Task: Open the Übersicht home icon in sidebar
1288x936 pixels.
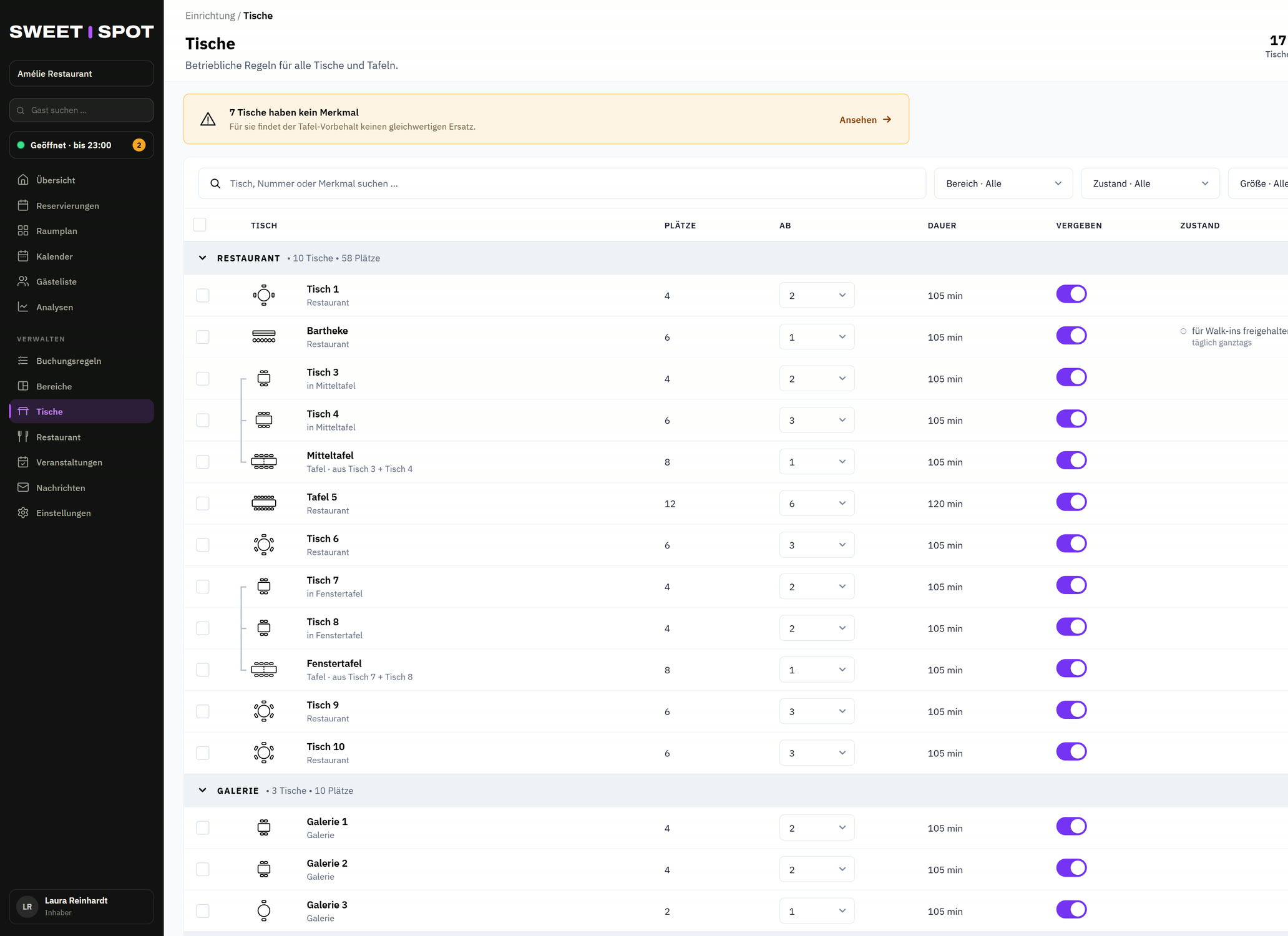Action: click(23, 180)
